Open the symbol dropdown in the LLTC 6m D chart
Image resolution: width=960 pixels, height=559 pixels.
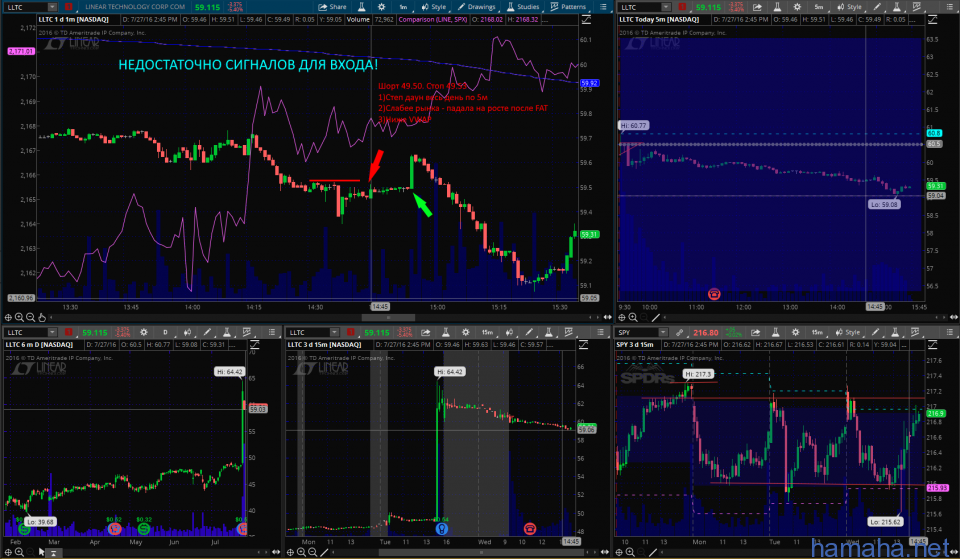[x=52, y=332]
